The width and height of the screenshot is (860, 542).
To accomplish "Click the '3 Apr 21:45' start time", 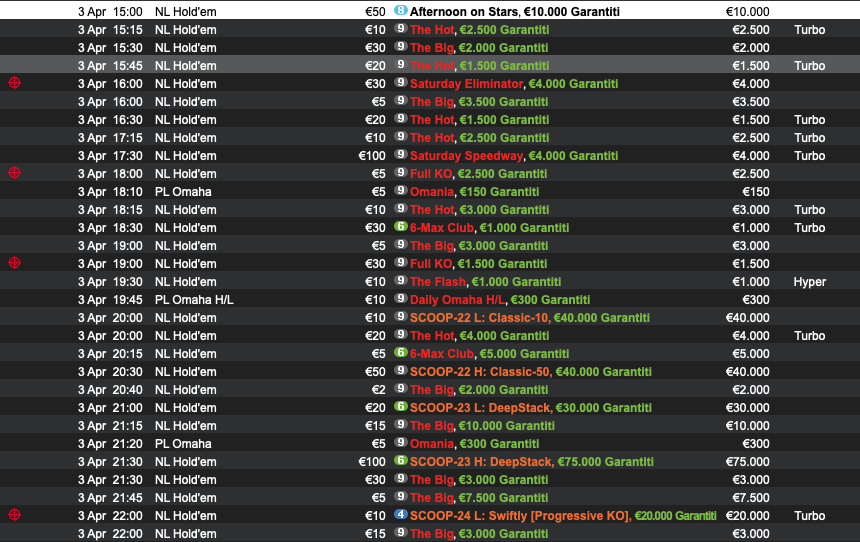I will point(110,498).
